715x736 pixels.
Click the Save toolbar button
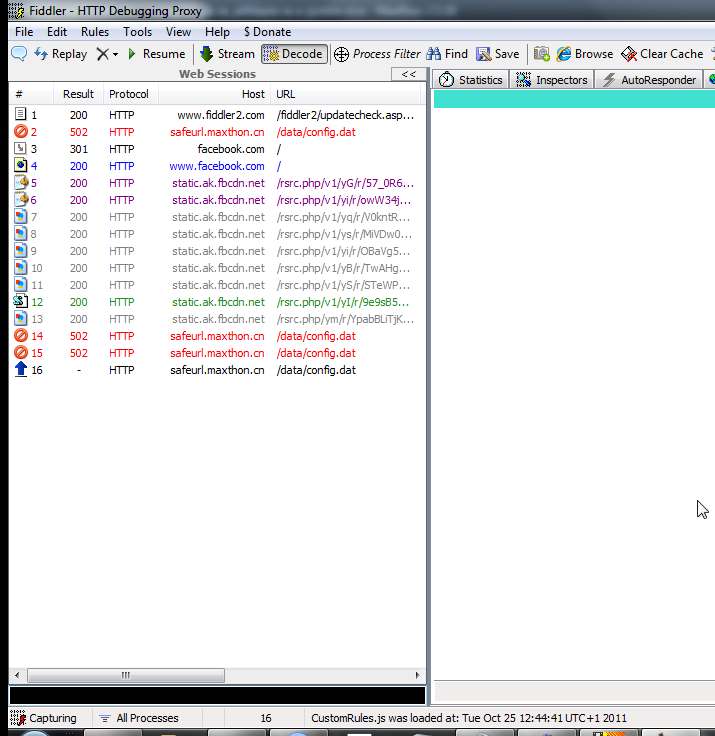tap(498, 54)
